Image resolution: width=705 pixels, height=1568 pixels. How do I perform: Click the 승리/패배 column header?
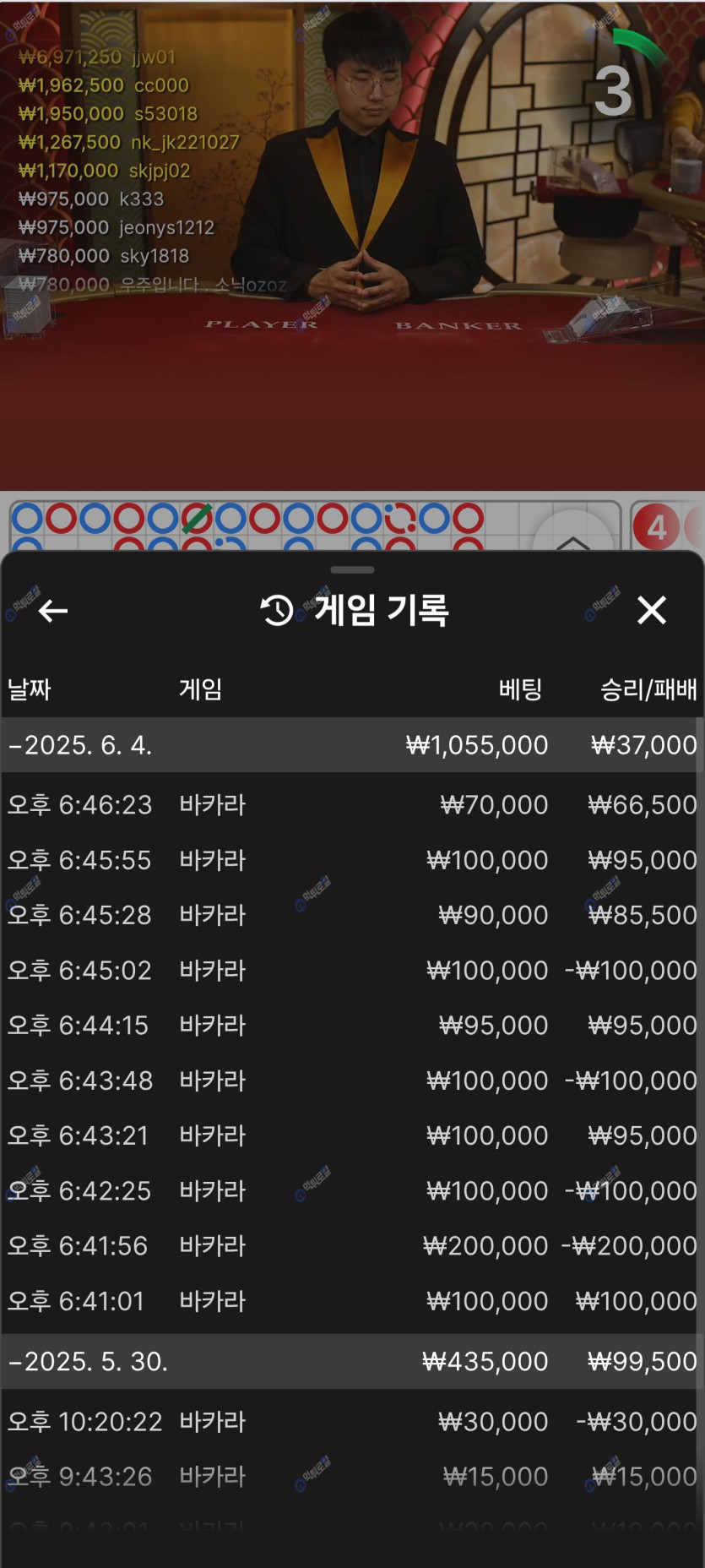(648, 689)
